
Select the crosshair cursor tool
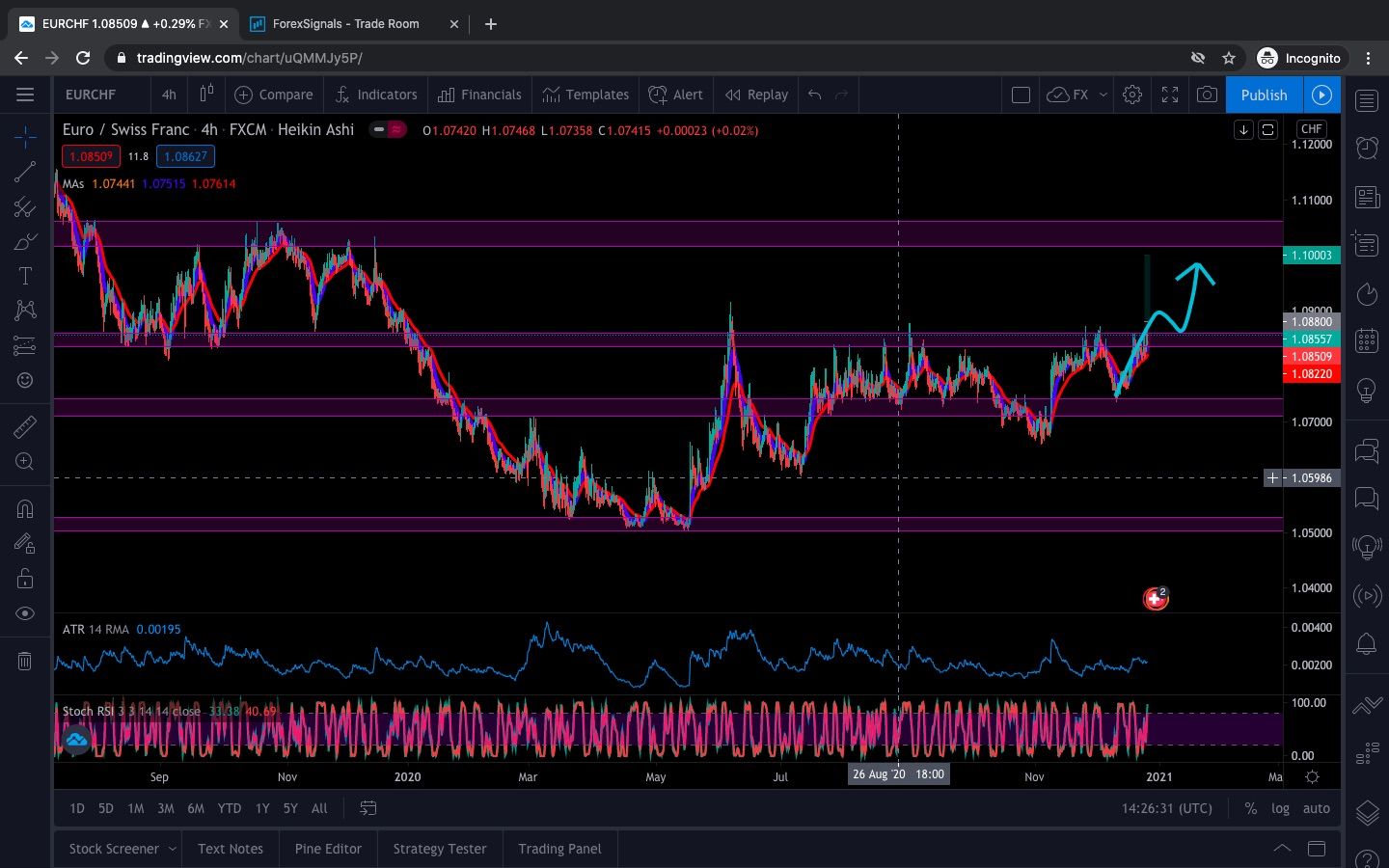point(25,137)
